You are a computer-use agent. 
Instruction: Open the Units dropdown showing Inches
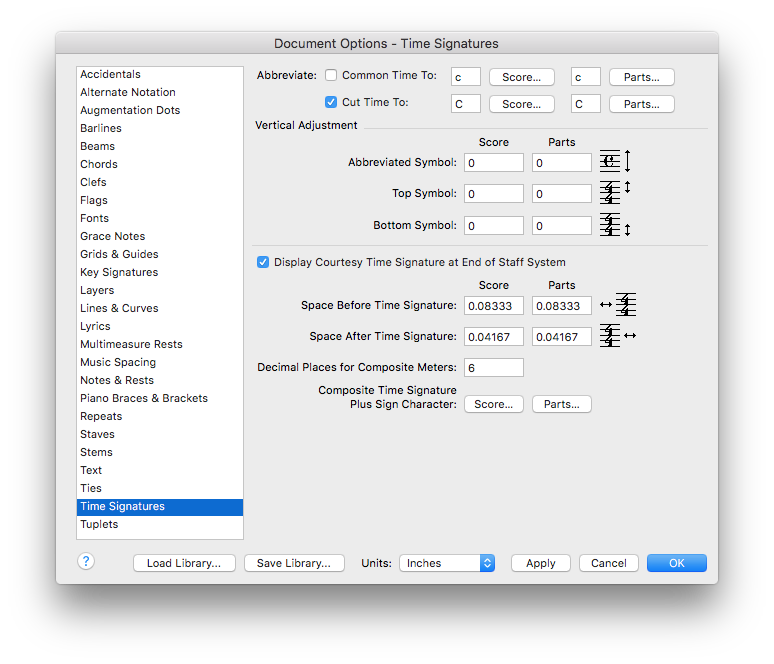(x=447, y=563)
